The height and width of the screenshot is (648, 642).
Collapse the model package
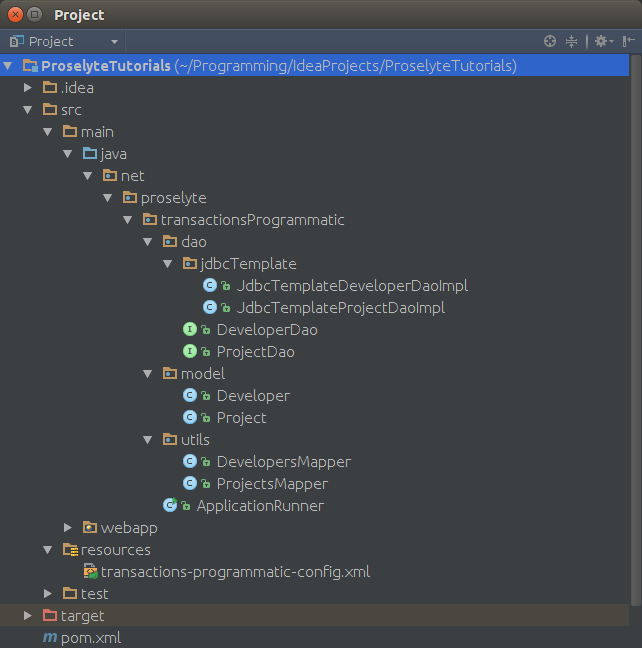148,374
